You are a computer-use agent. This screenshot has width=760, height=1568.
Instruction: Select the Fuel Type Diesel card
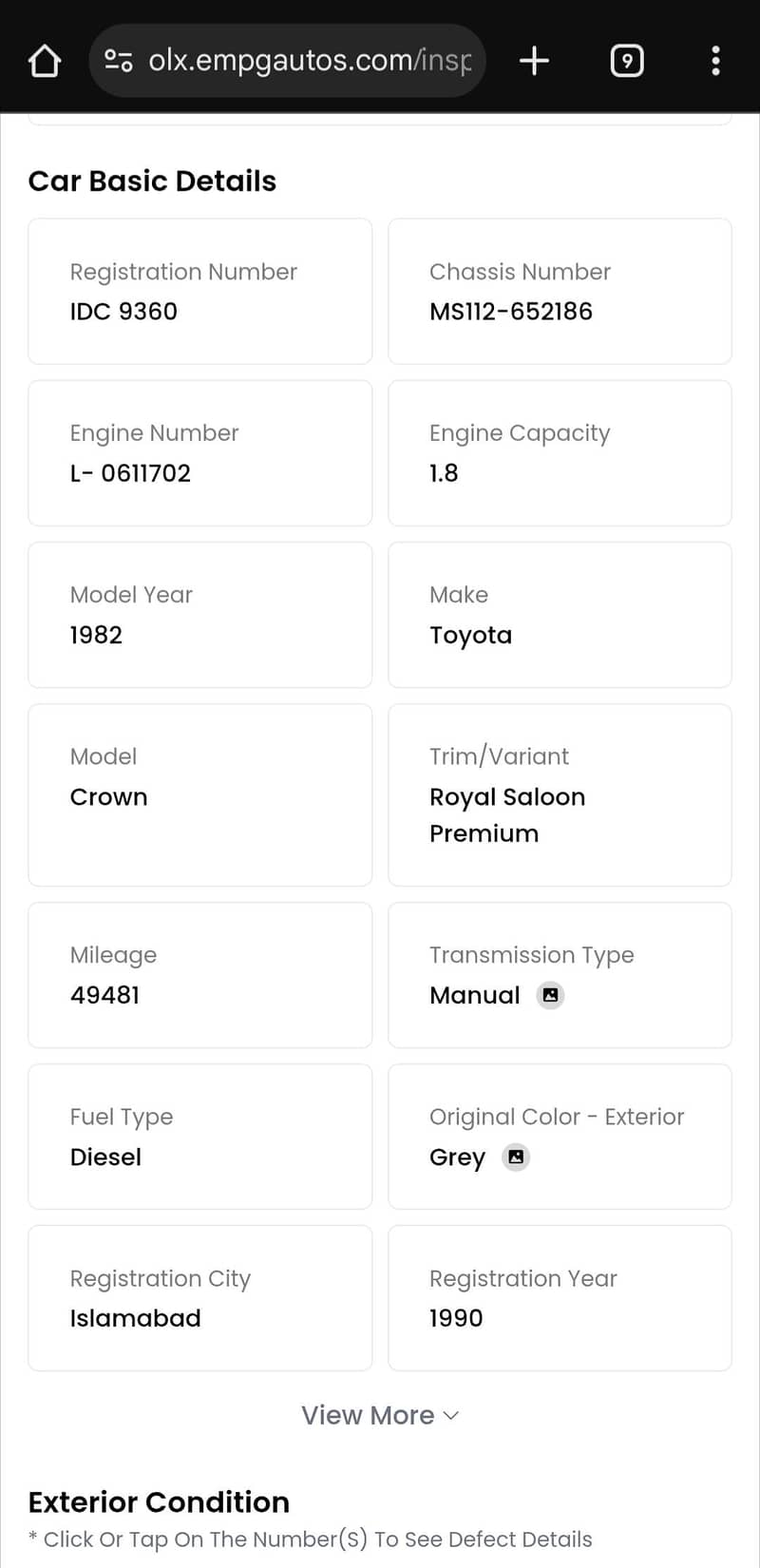click(x=199, y=1136)
